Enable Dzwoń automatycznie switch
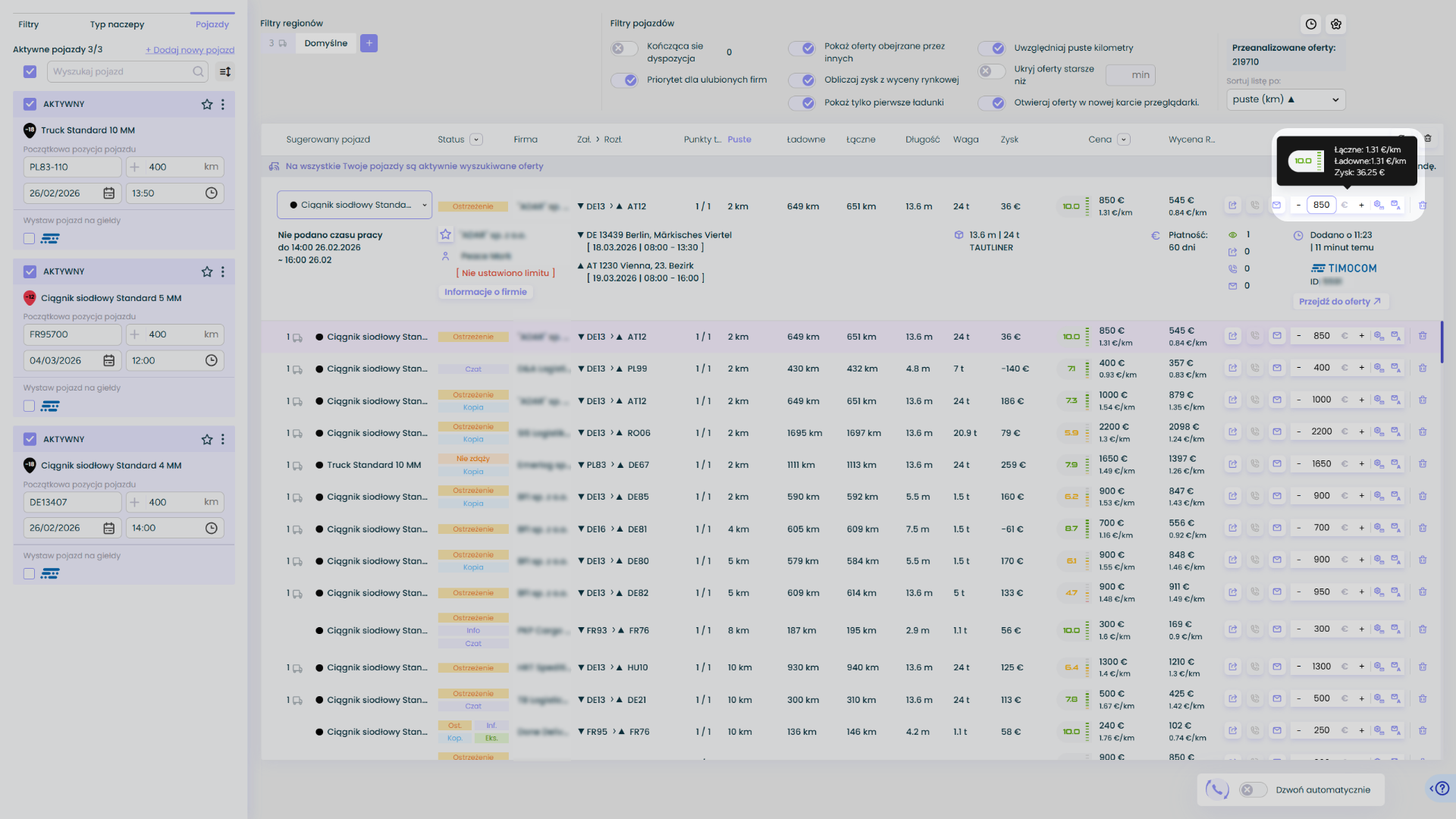Viewport: 1456px width, 819px height. coord(1253,790)
